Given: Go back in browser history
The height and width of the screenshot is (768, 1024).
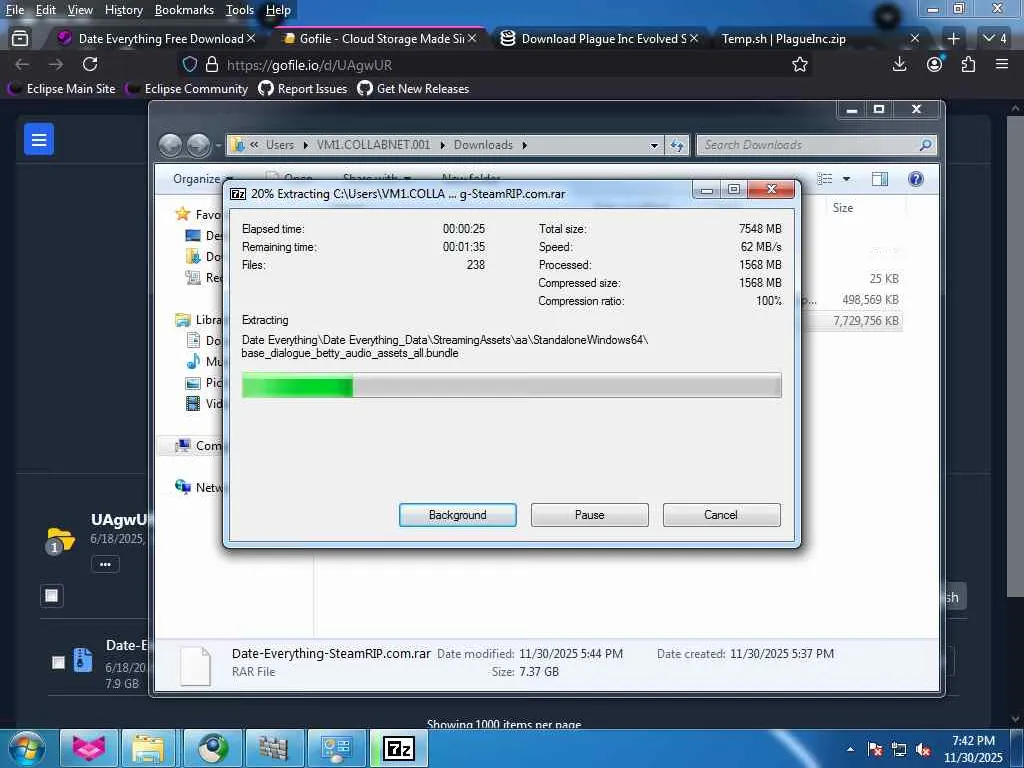Looking at the screenshot, I should (22, 64).
